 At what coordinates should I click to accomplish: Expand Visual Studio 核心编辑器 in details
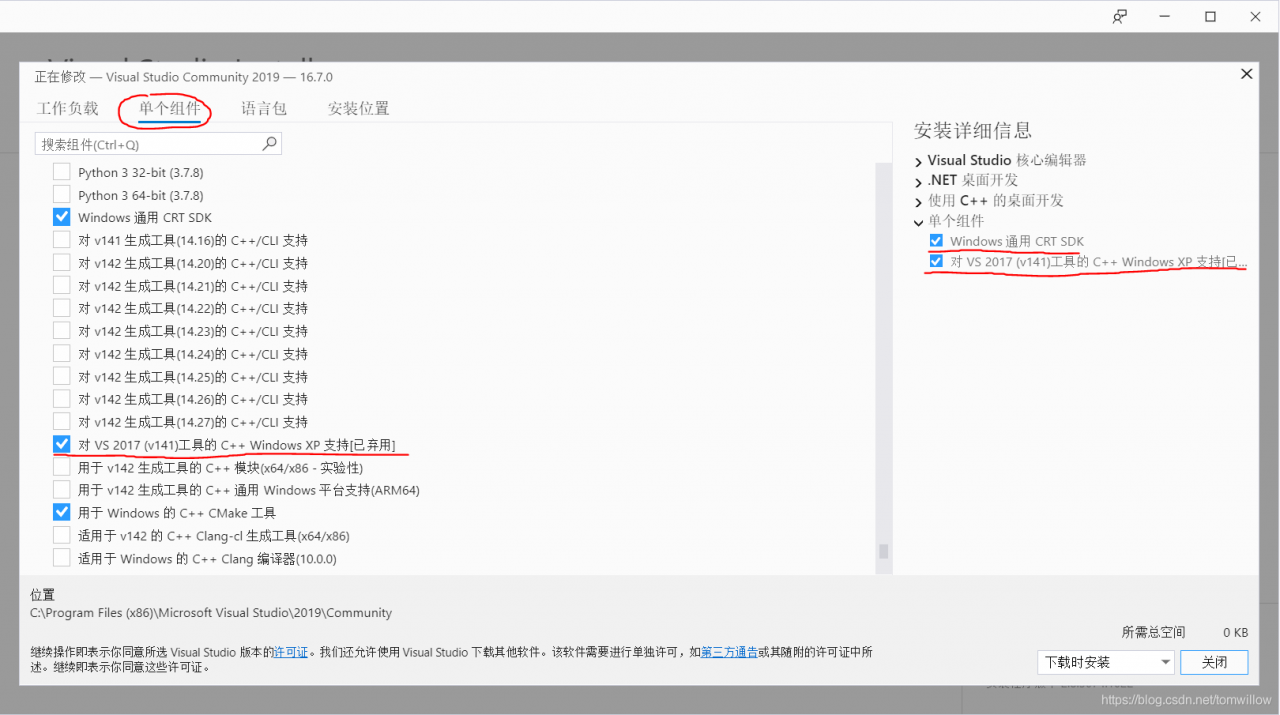click(x=919, y=161)
